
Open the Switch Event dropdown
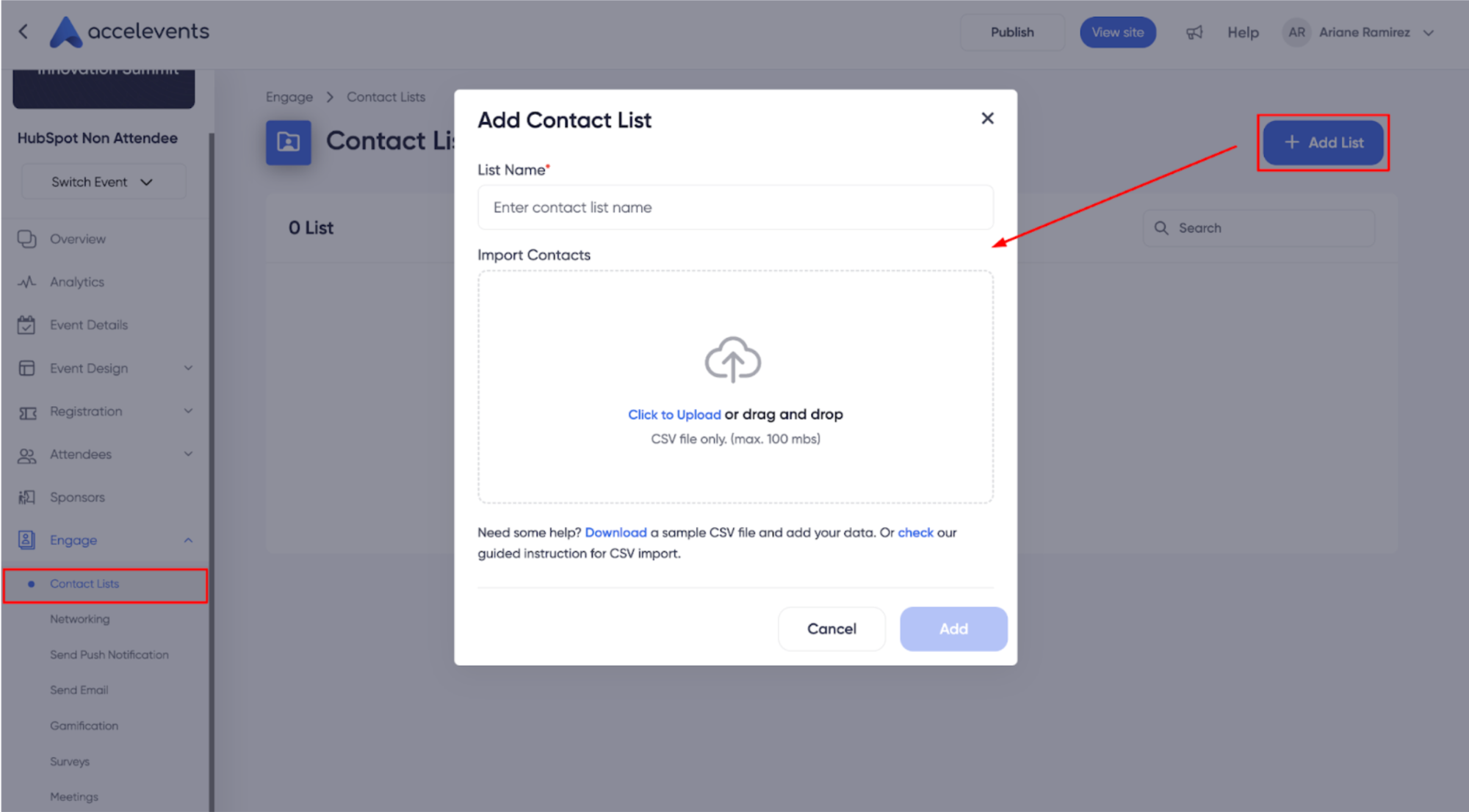coord(103,182)
